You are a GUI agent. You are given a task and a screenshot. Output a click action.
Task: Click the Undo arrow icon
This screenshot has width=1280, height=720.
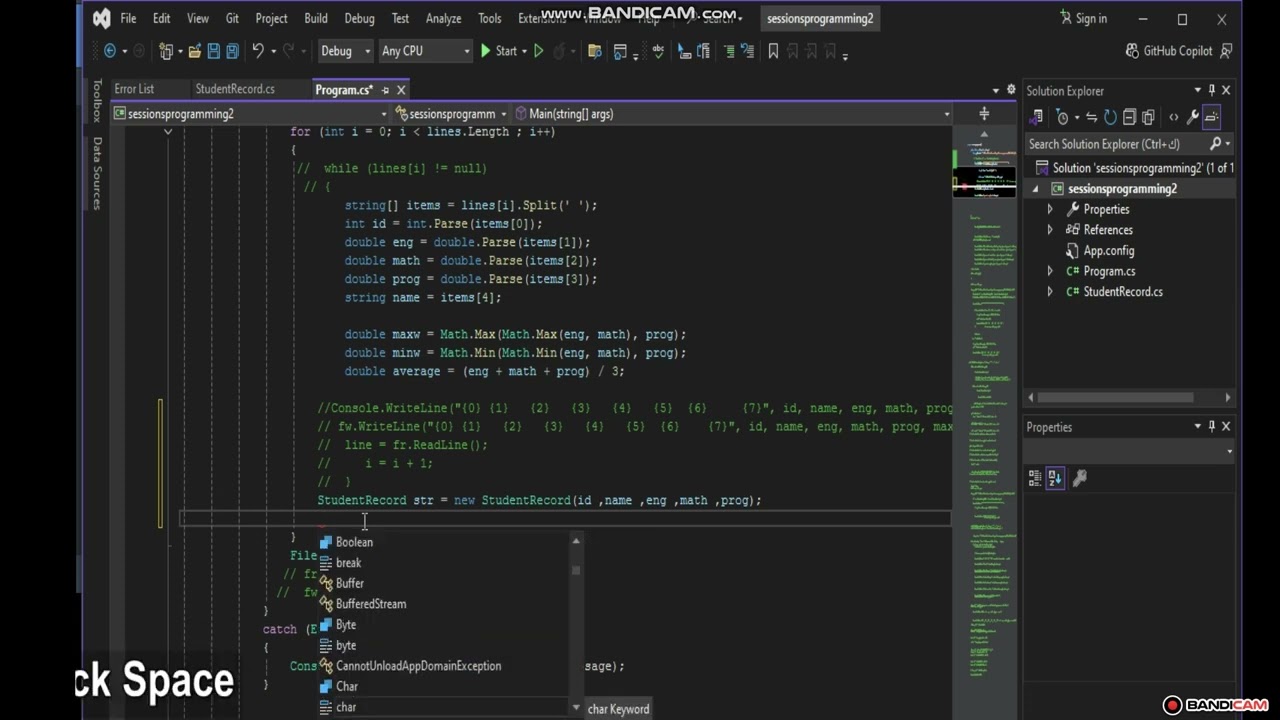point(258,51)
